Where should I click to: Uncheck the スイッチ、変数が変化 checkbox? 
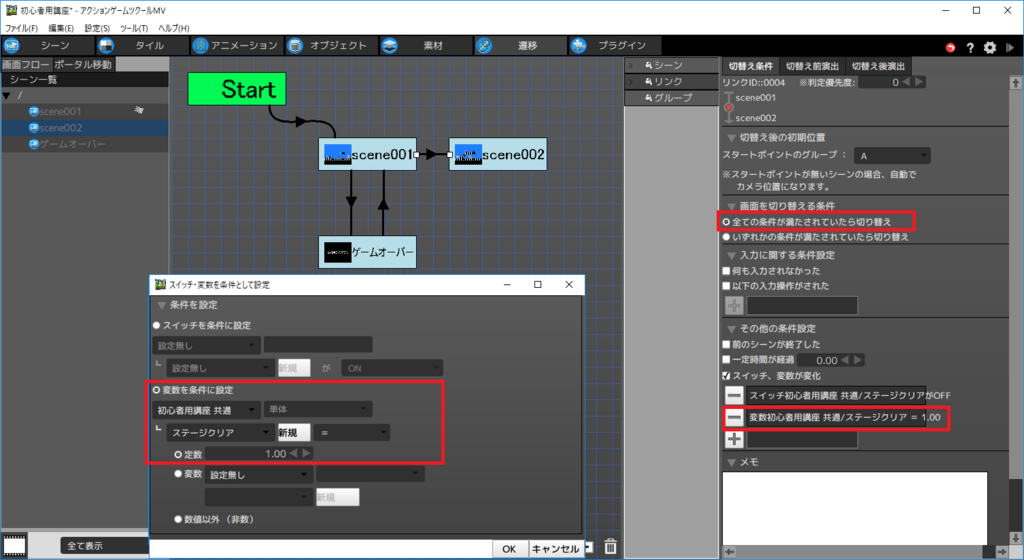point(726,375)
